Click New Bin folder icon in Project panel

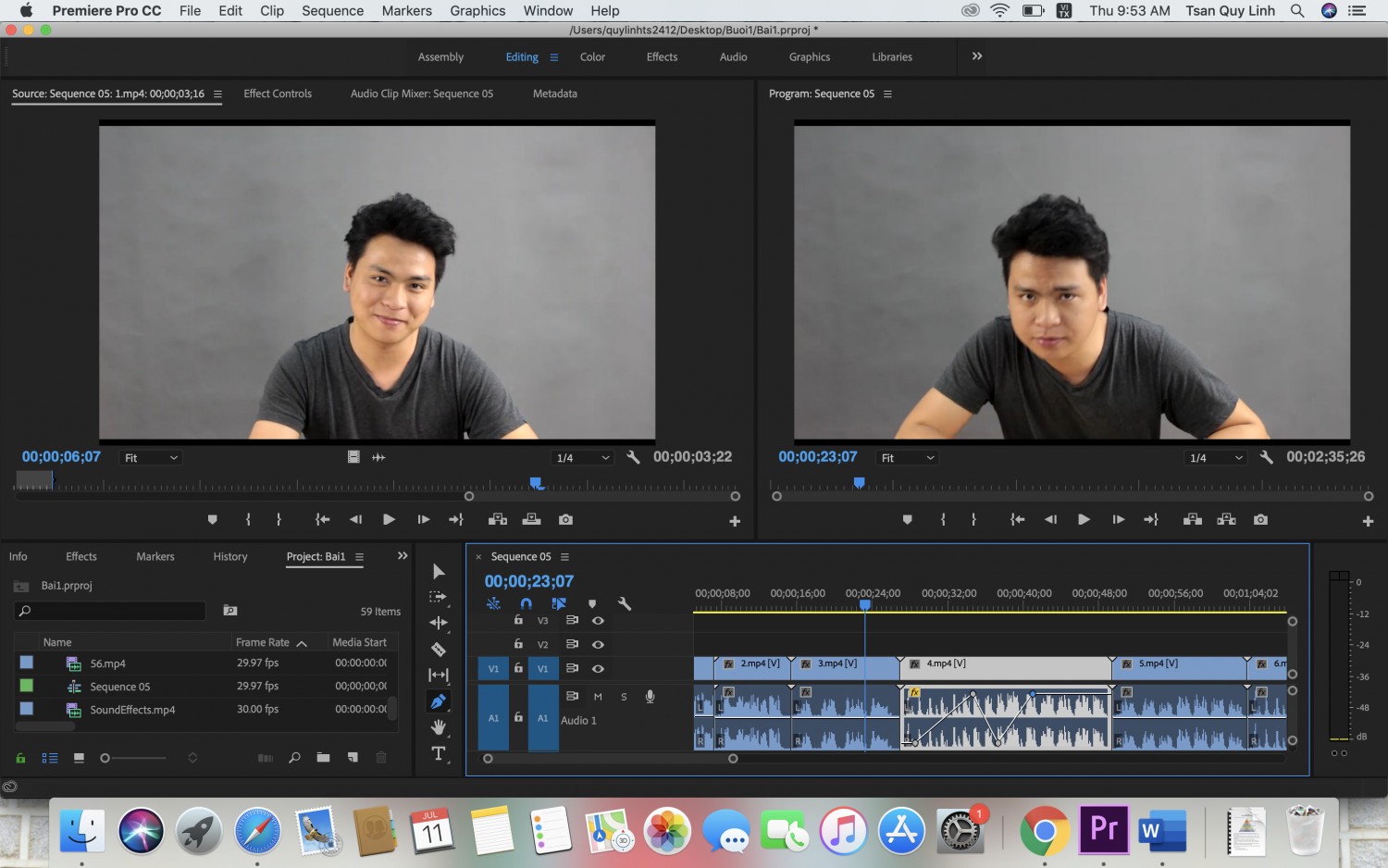pos(323,758)
